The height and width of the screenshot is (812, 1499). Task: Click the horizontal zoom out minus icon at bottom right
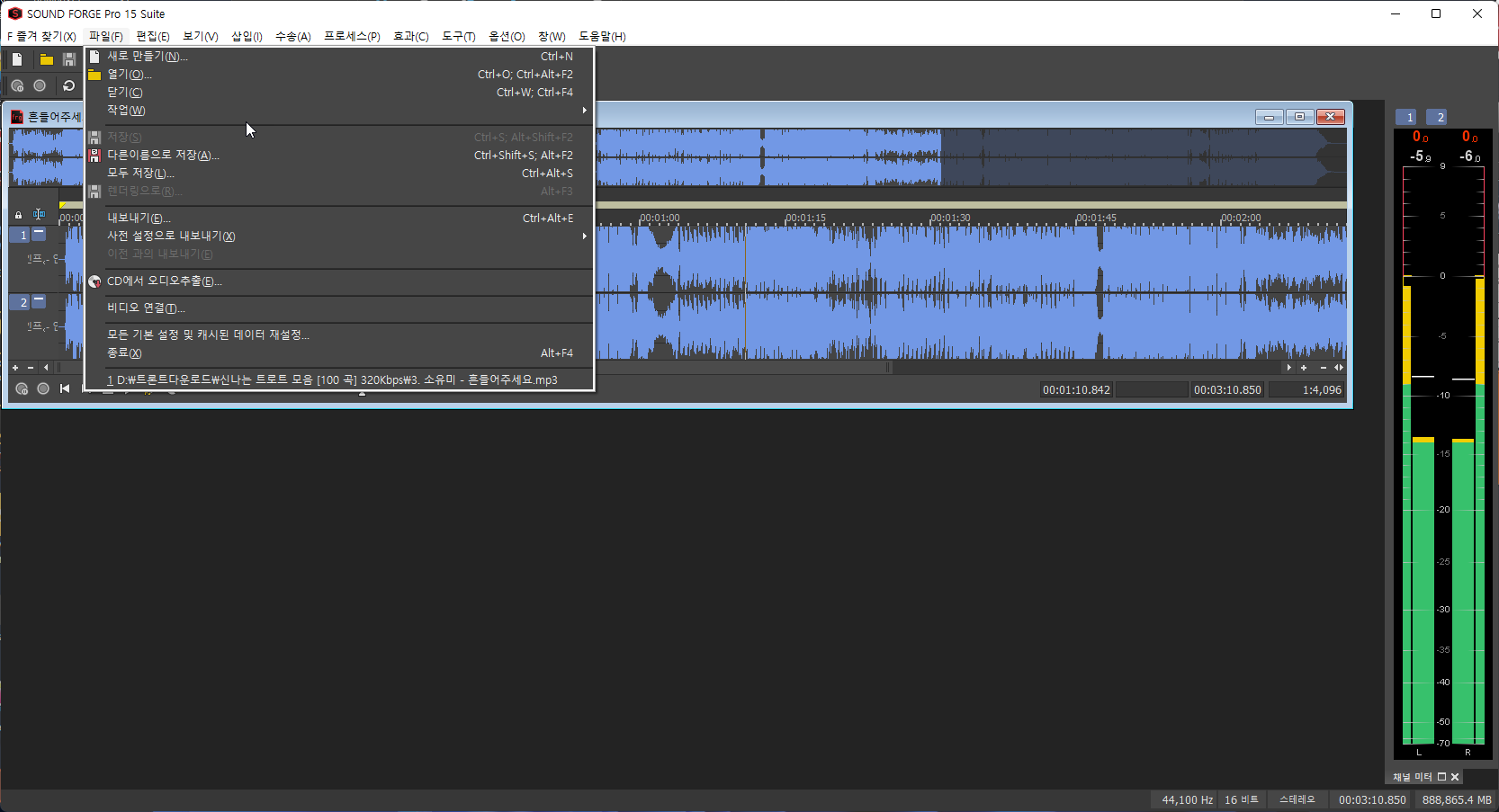point(1323,367)
